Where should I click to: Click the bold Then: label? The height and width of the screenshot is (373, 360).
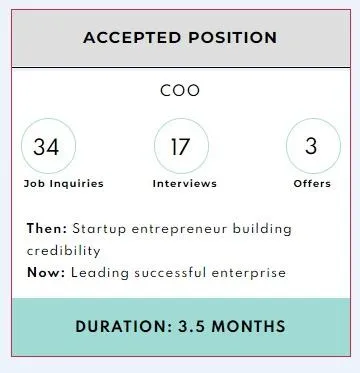click(47, 229)
